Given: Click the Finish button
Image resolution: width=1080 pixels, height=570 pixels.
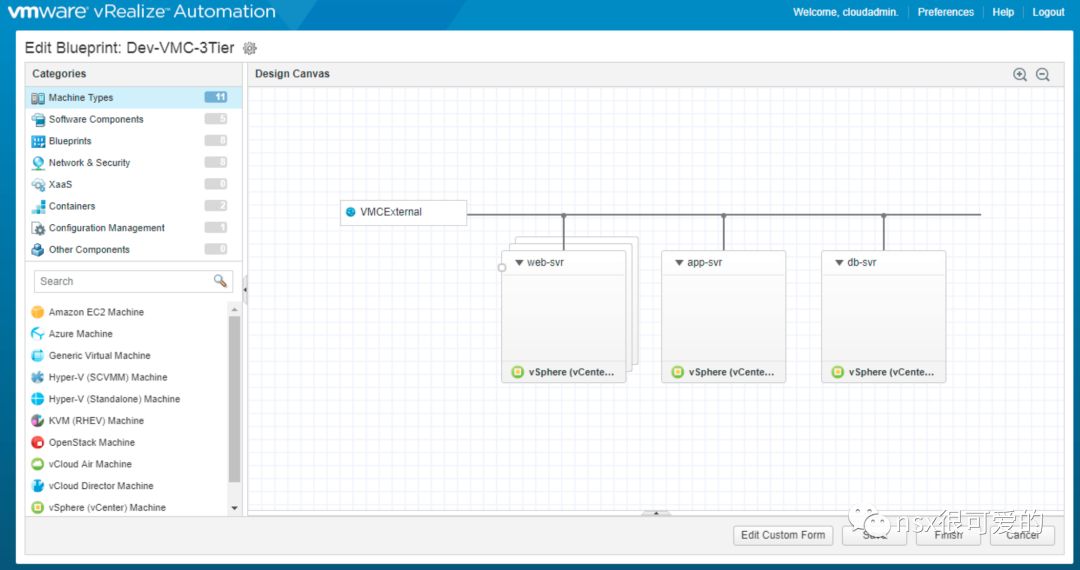Looking at the screenshot, I should [x=948, y=535].
